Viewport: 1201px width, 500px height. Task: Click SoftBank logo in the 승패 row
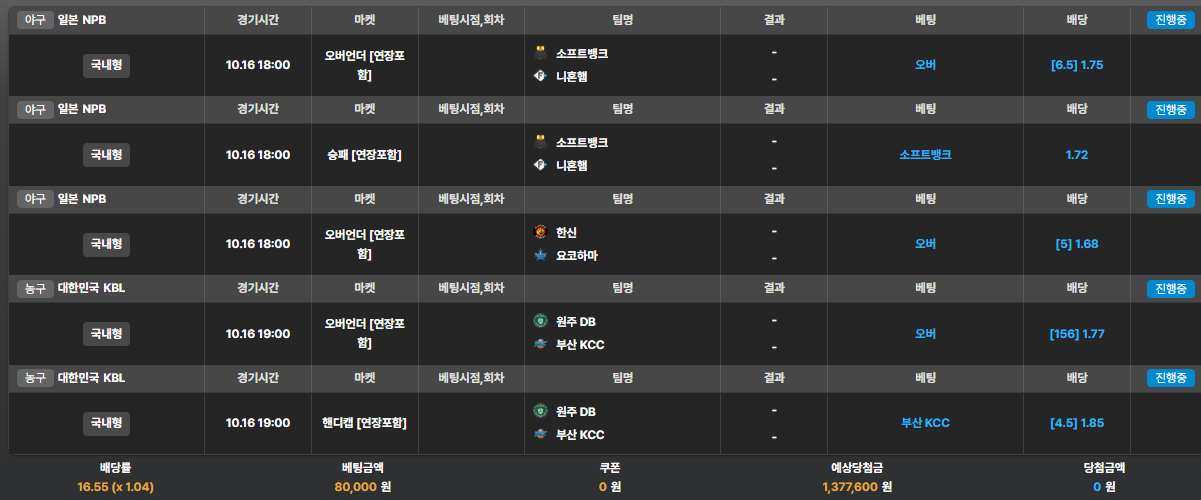[540, 142]
